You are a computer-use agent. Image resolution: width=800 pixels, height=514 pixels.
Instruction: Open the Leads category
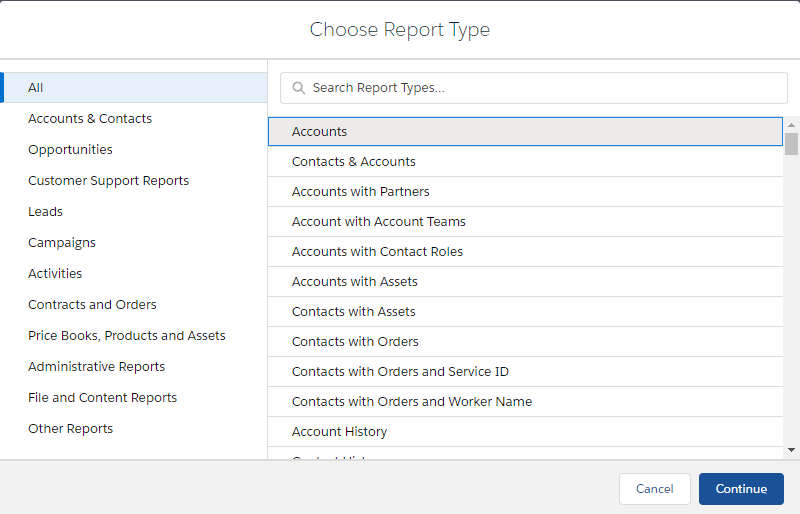click(45, 212)
